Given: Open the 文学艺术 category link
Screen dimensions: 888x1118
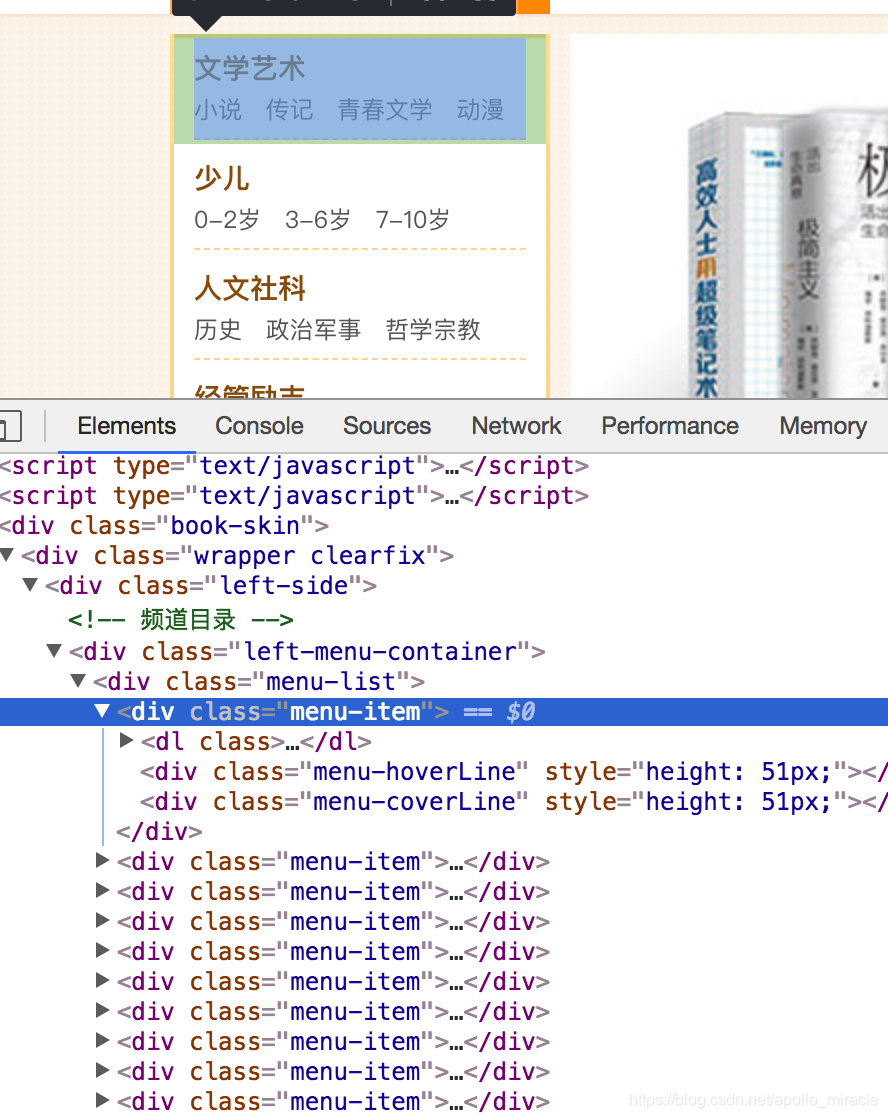Looking at the screenshot, I should (250, 68).
